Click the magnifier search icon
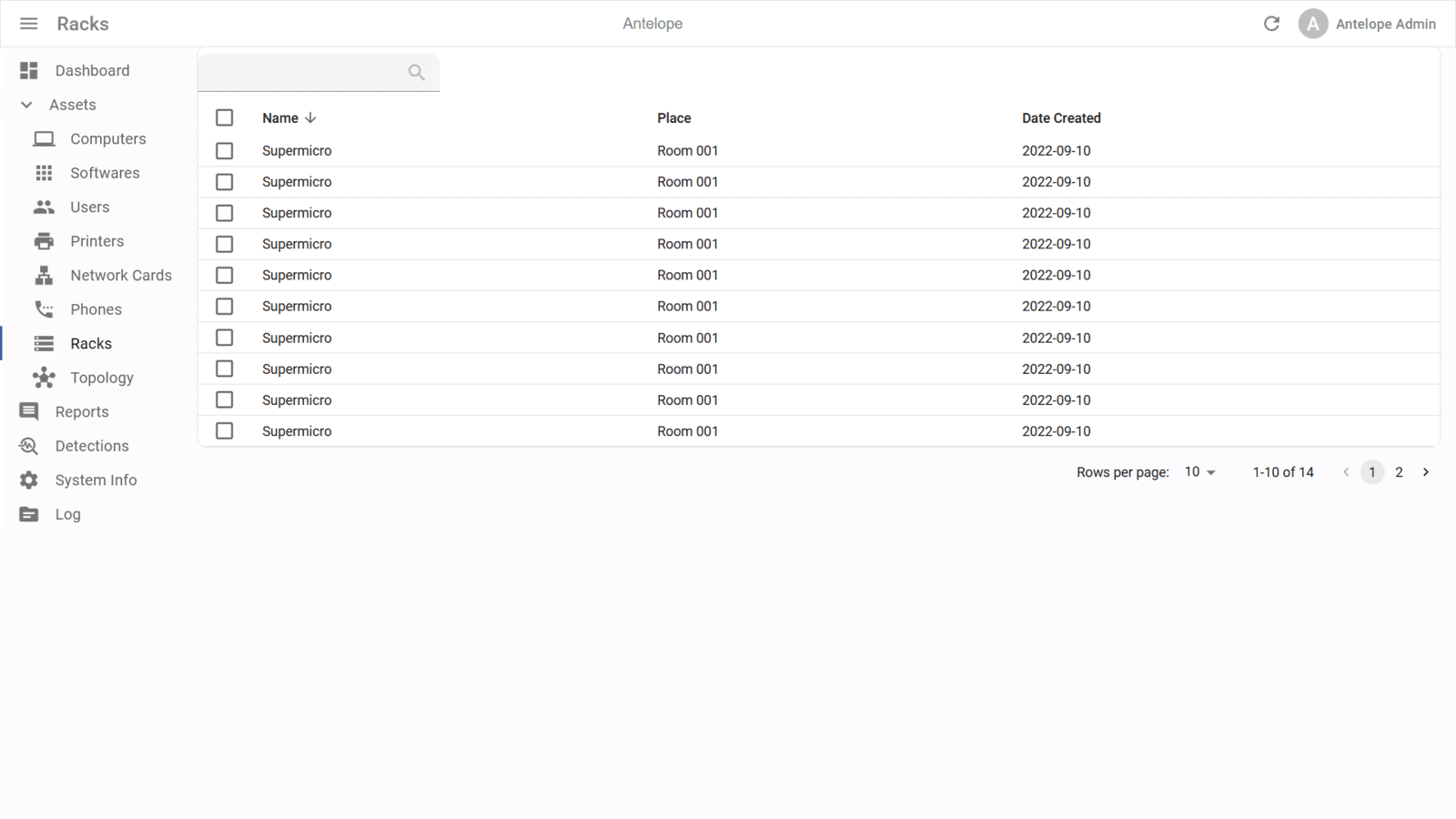This screenshot has width=1456, height=819. [x=416, y=72]
